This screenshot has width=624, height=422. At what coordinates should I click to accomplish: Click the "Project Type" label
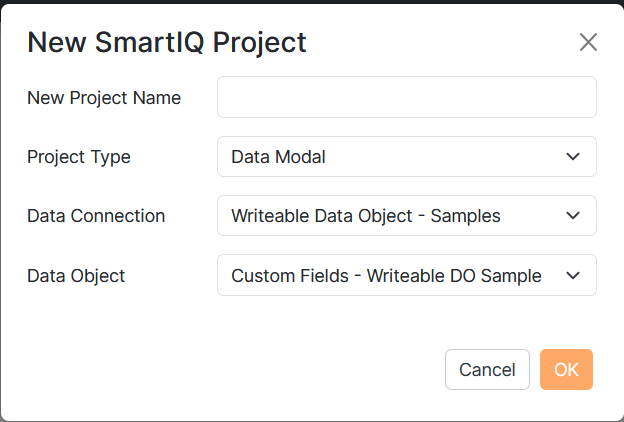pyautogui.click(x=79, y=157)
